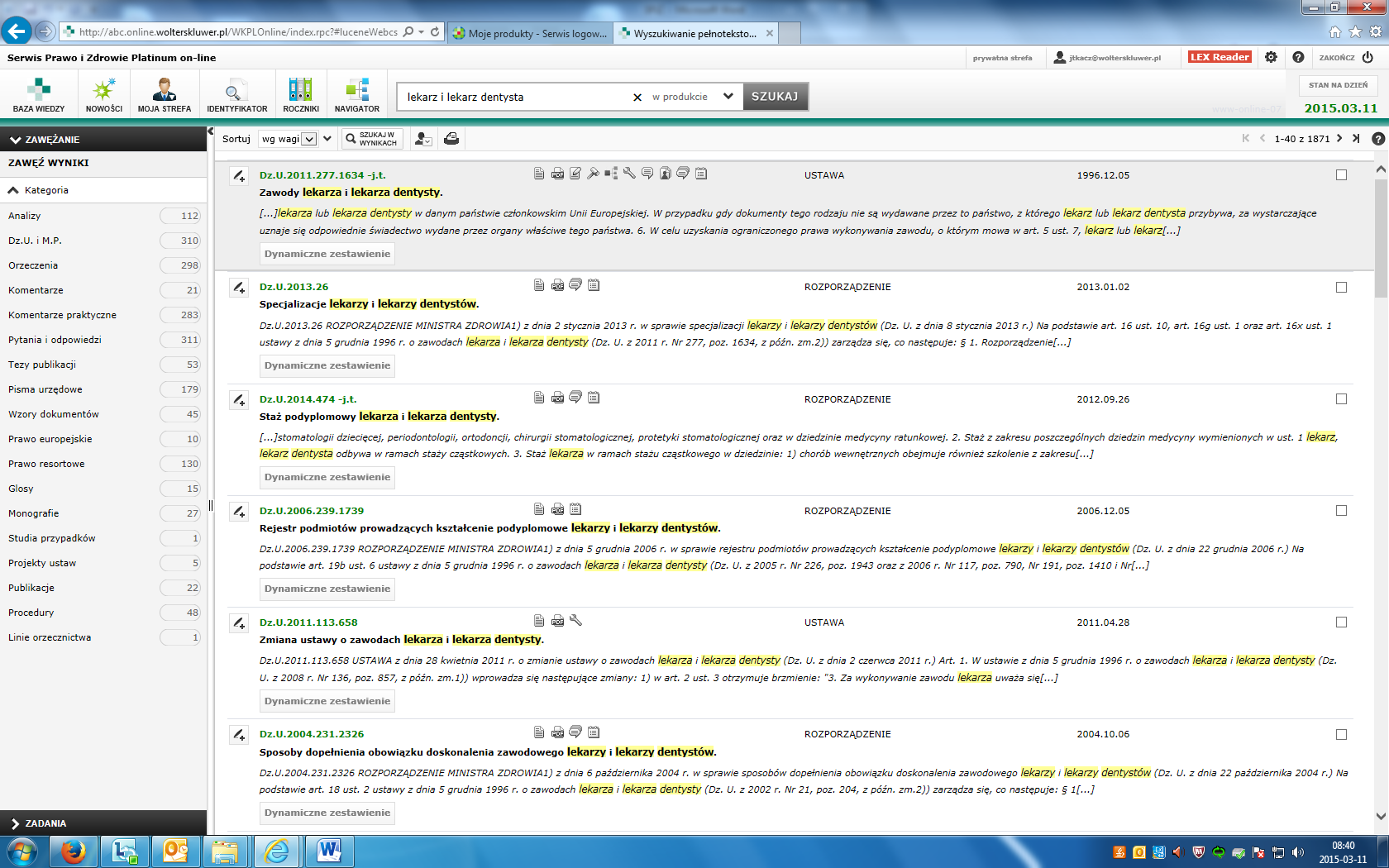Filter results by Pytania i odpowiedzi
The image size is (1389, 868).
click(x=103, y=340)
